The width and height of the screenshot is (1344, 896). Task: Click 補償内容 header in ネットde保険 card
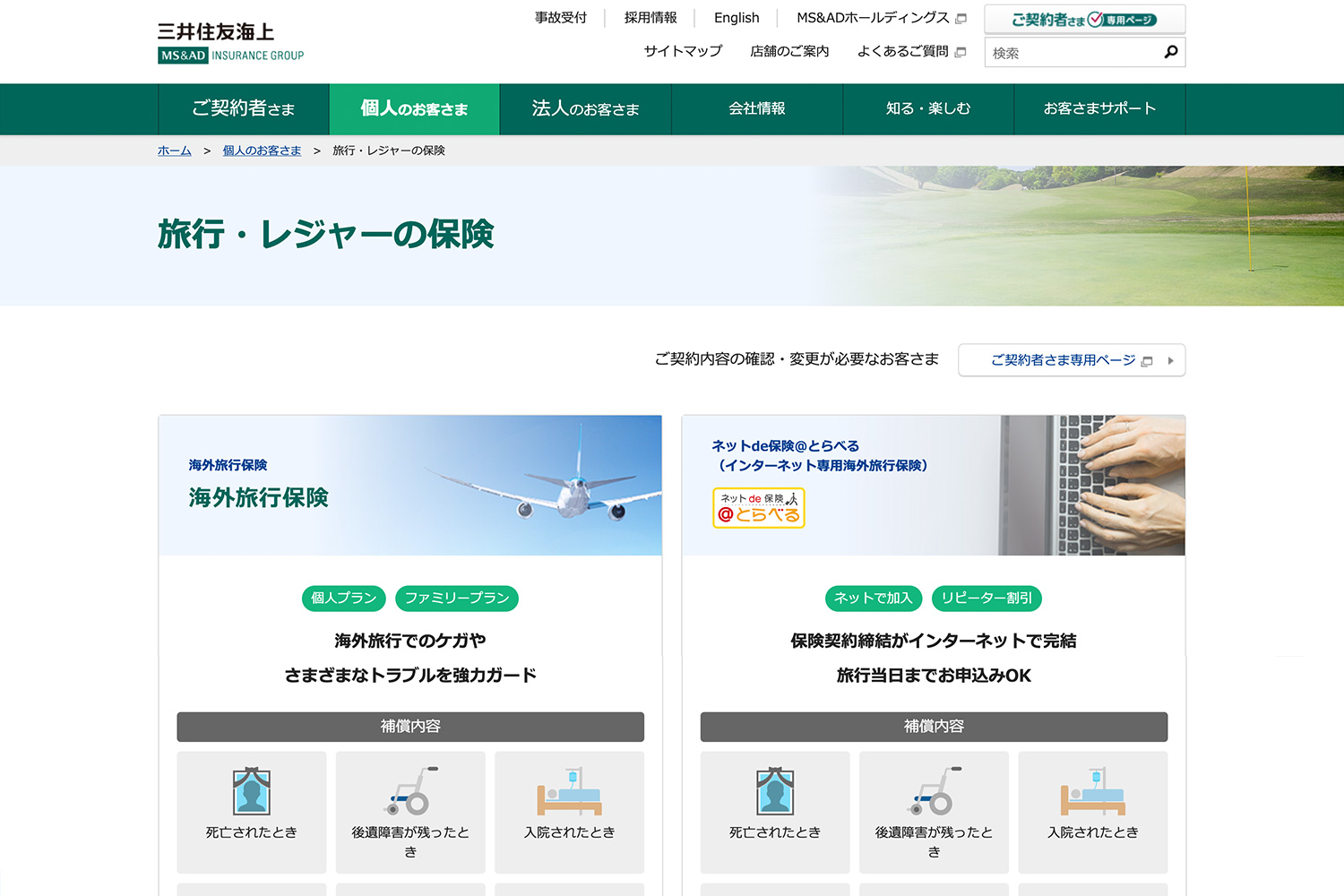[x=934, y=727]
